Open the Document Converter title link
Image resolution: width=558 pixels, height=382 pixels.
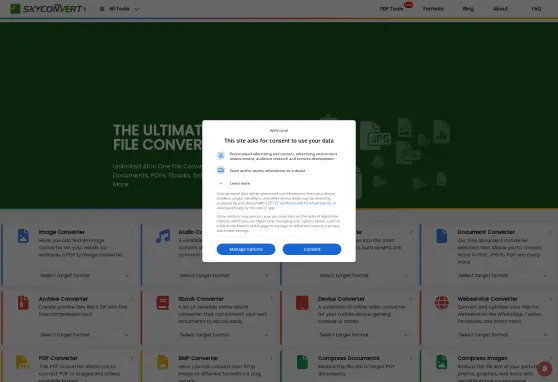(486, 232)
